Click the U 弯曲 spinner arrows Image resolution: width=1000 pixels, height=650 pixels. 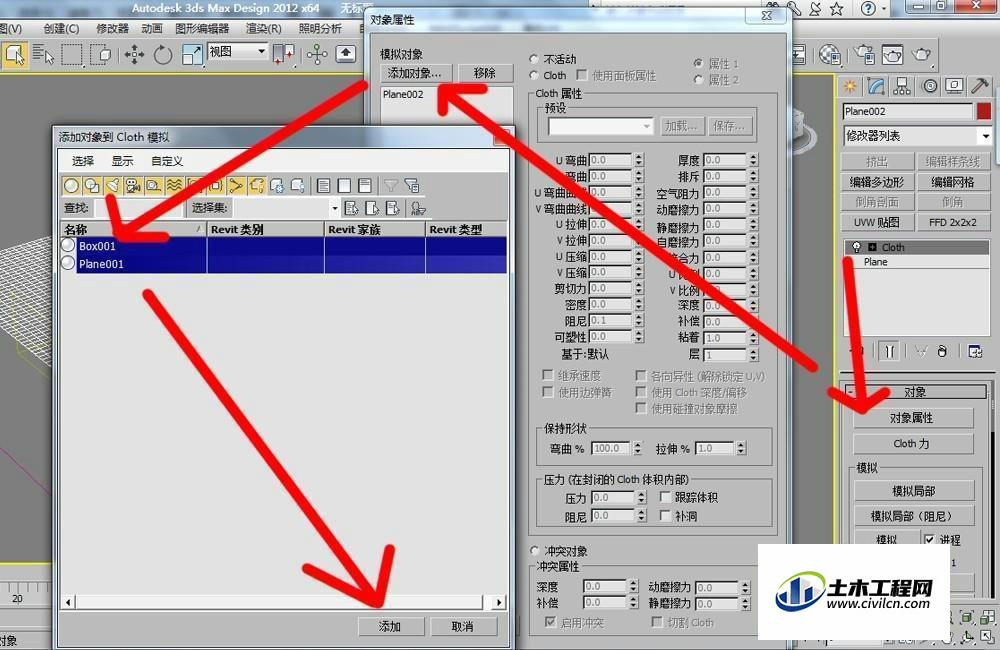click(639, 160)
